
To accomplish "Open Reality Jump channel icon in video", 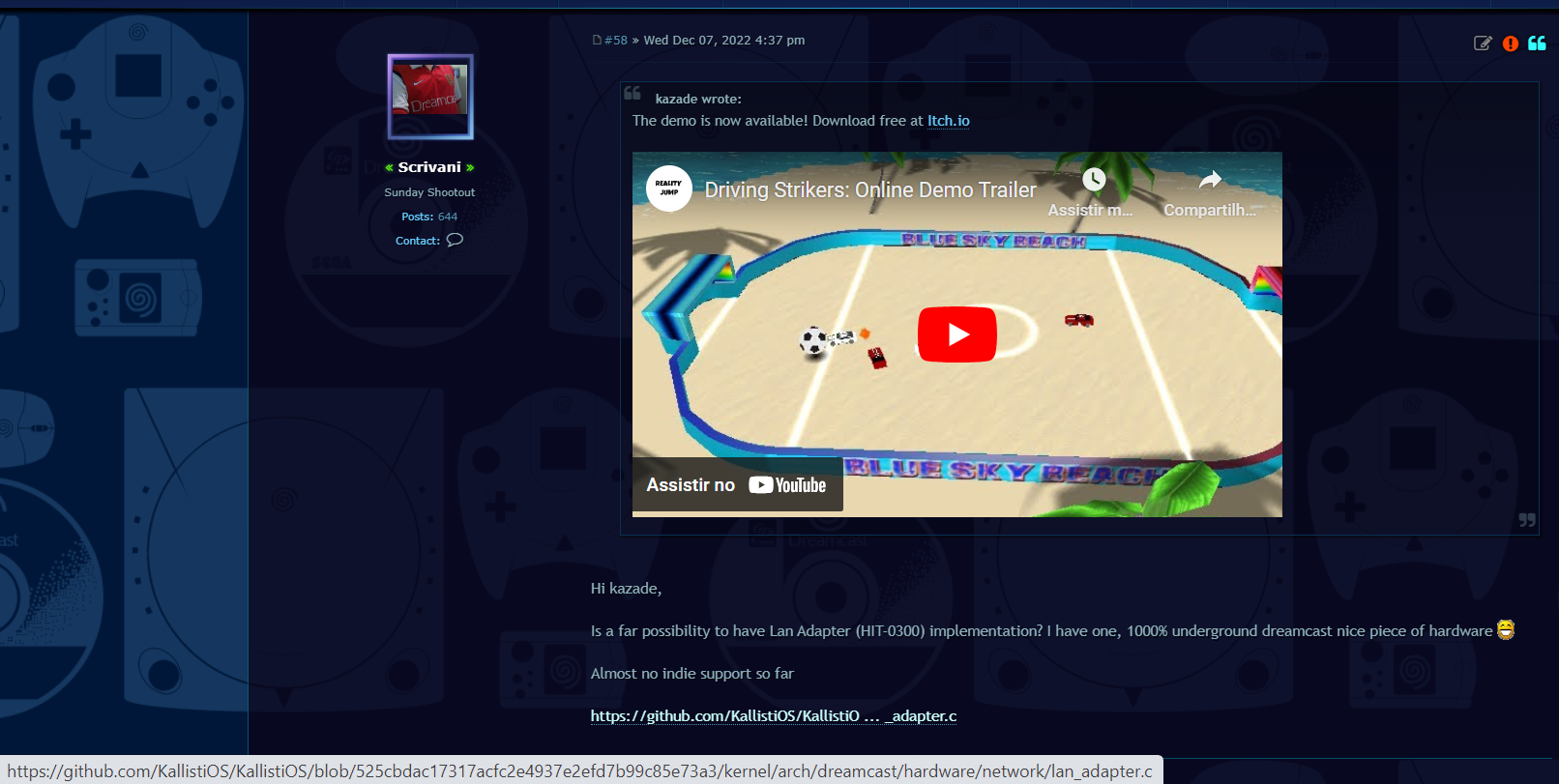I will tap(669, 189).
